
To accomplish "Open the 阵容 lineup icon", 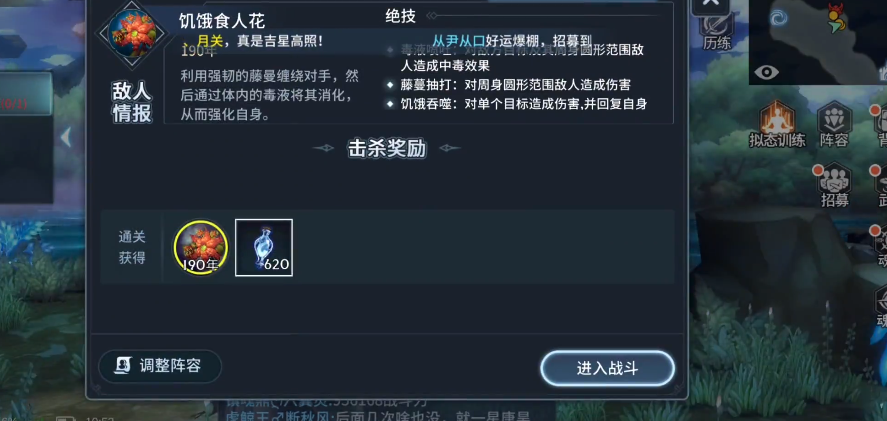I will tap(834, 124).
